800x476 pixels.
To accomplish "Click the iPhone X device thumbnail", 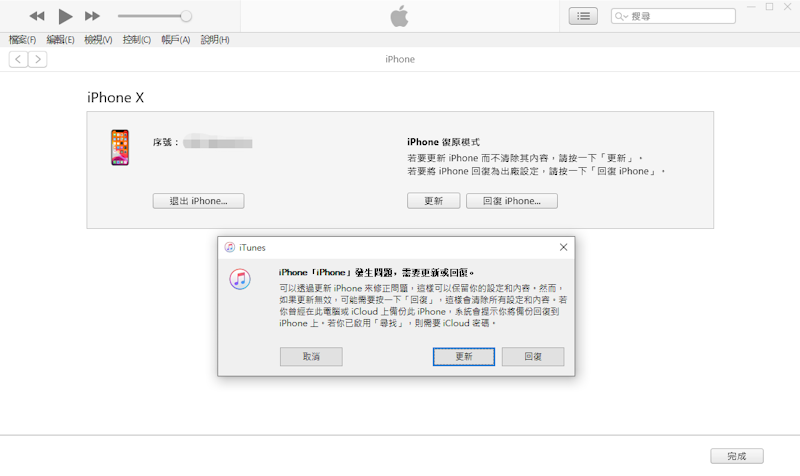I will click(x=120, y=147).
